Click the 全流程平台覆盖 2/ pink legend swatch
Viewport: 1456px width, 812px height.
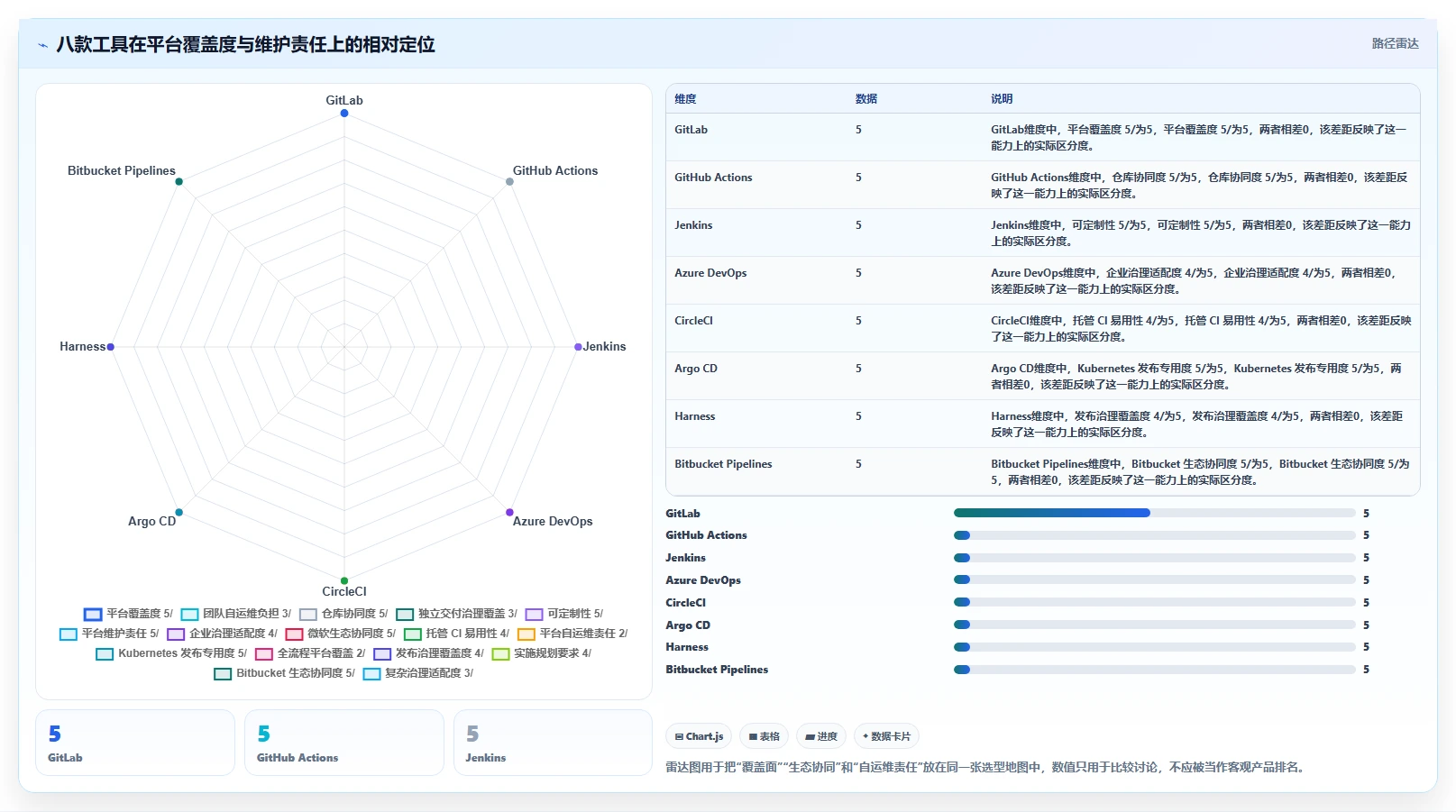264,654
